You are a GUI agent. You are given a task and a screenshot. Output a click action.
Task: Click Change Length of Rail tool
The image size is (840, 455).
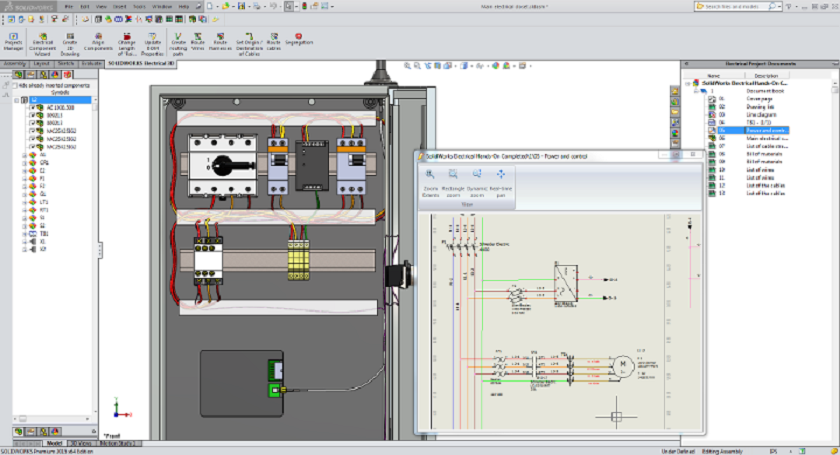127,44
